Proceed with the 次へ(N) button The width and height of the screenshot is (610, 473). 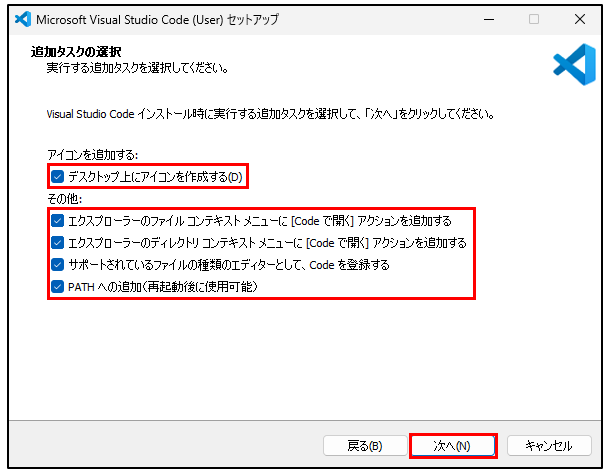[x=452, y=445]
